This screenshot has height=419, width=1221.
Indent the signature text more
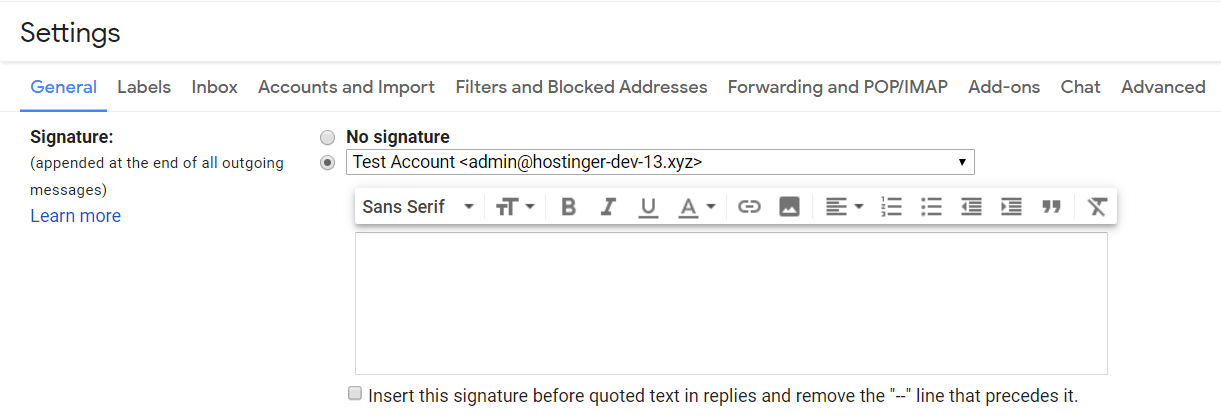(1011, 207)
